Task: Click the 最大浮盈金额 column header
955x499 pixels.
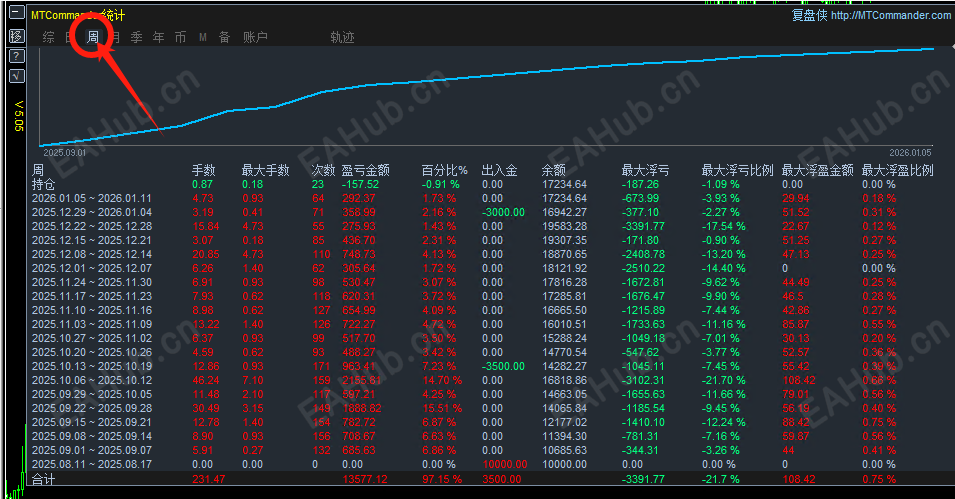Action: [x=817, y=171]
